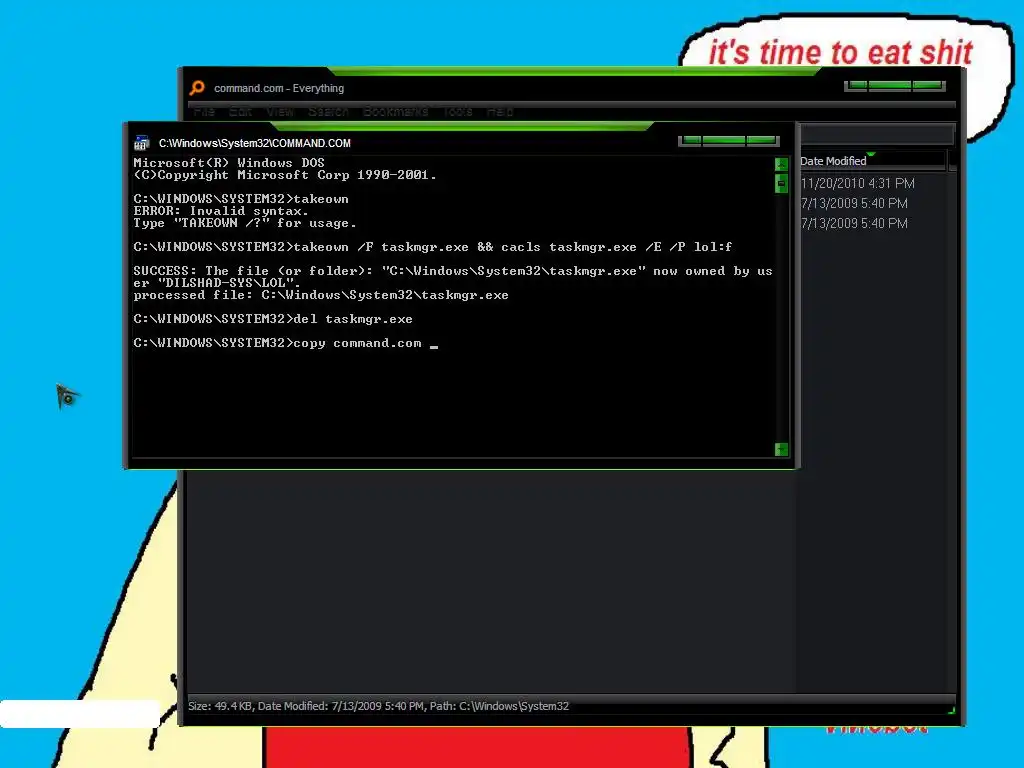Click the command window scrollbar thumb
The width and height of the screenshot is (1024, 768).
pos(781,184)
